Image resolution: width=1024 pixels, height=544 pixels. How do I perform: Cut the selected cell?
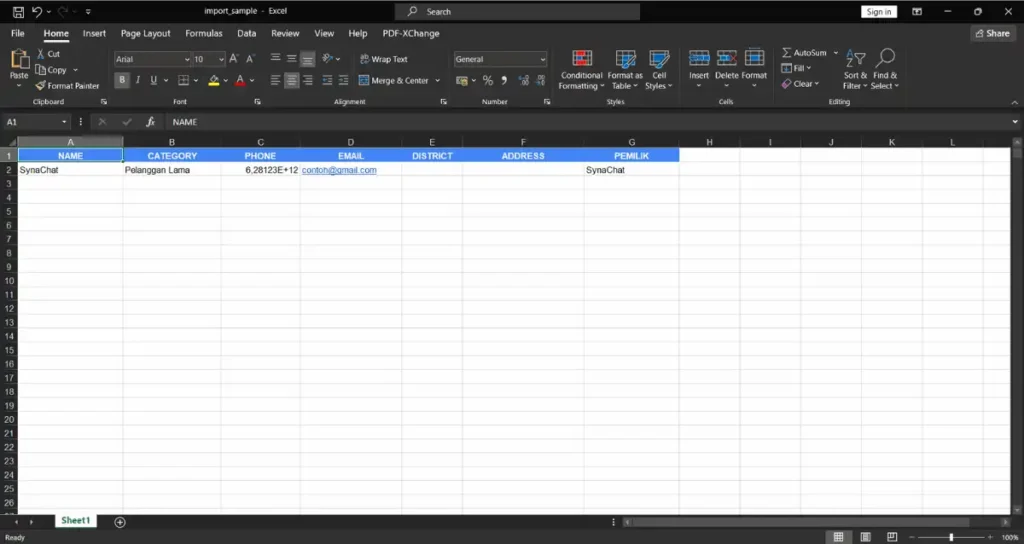(48, 54)
